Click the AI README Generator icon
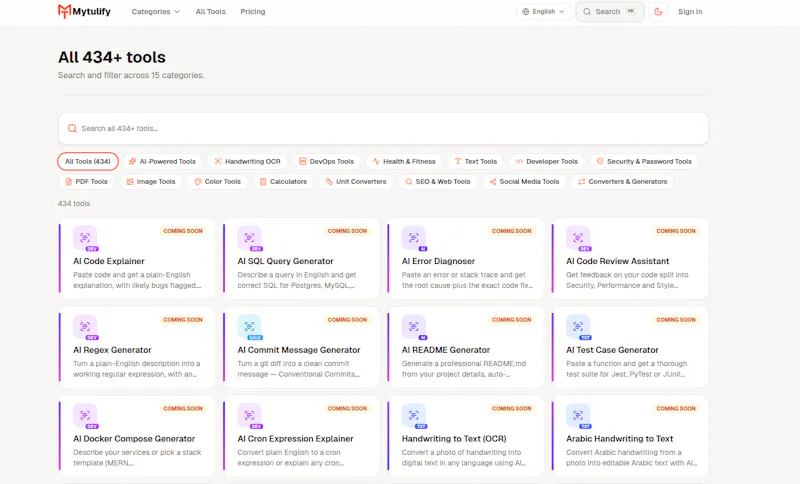This screenshot has height=484, width=800. point(414,327)
